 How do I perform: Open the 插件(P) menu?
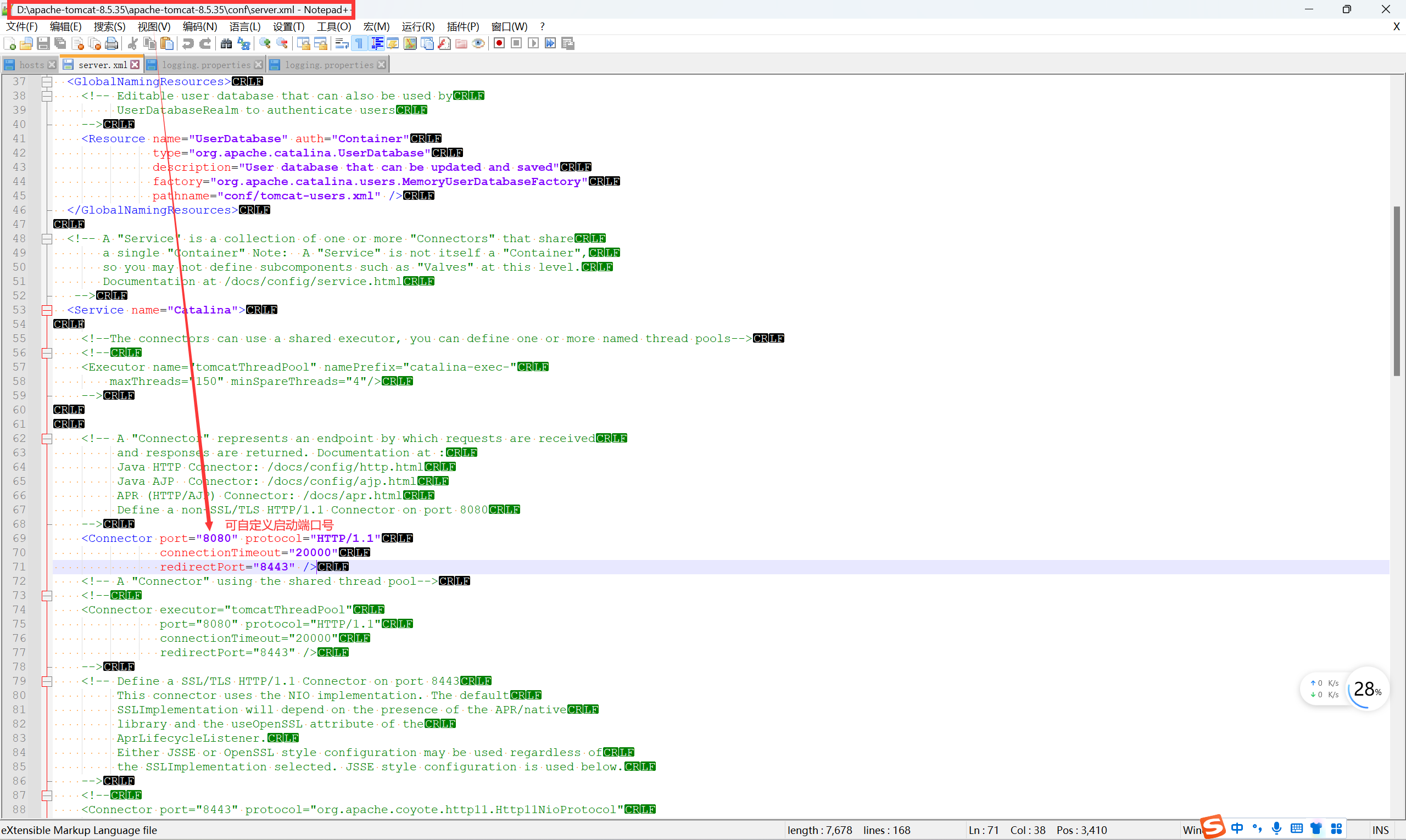point(462,26)
